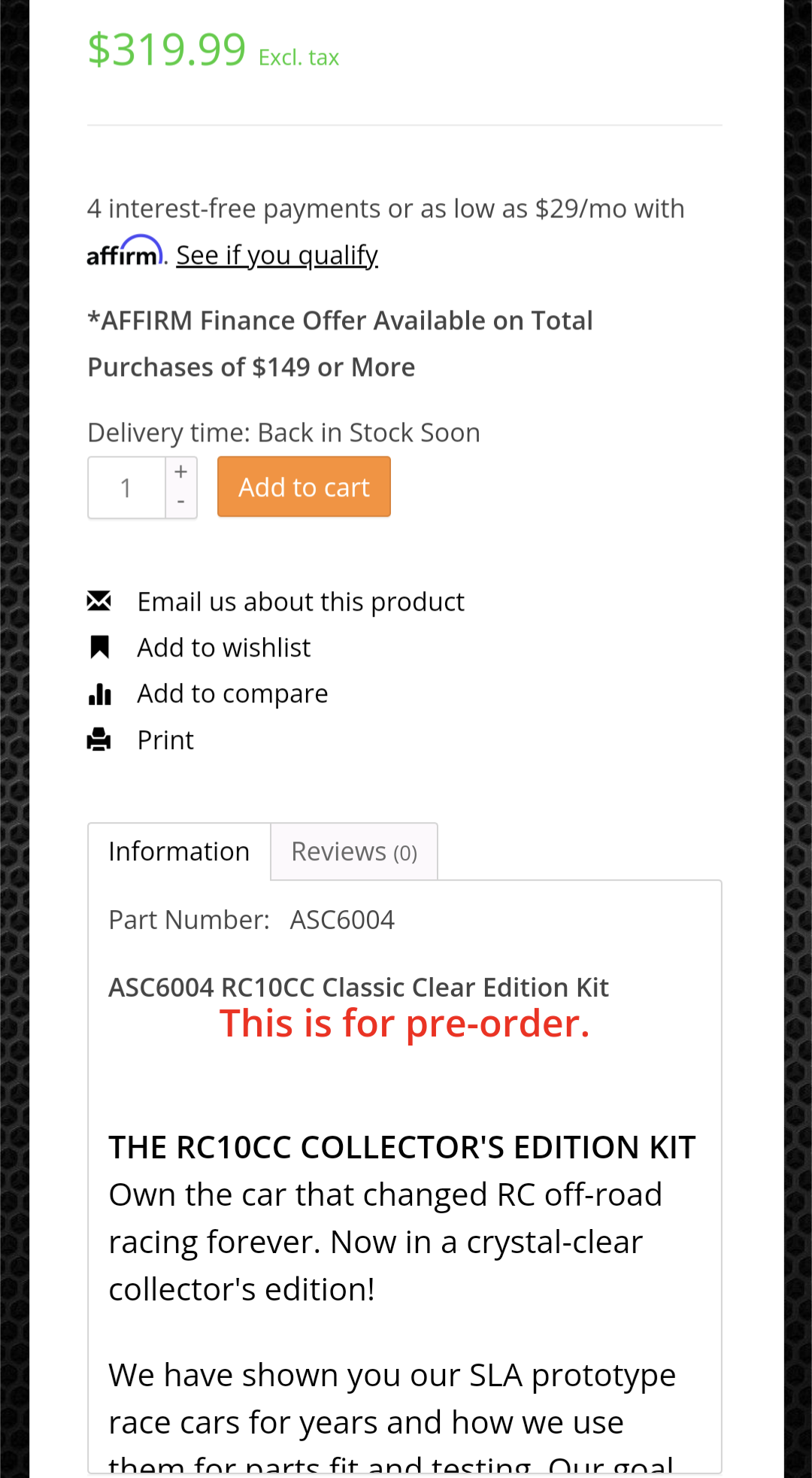Click Add to wishlist link
Screen dimensions: 812x1478
(x=224, y=648)
